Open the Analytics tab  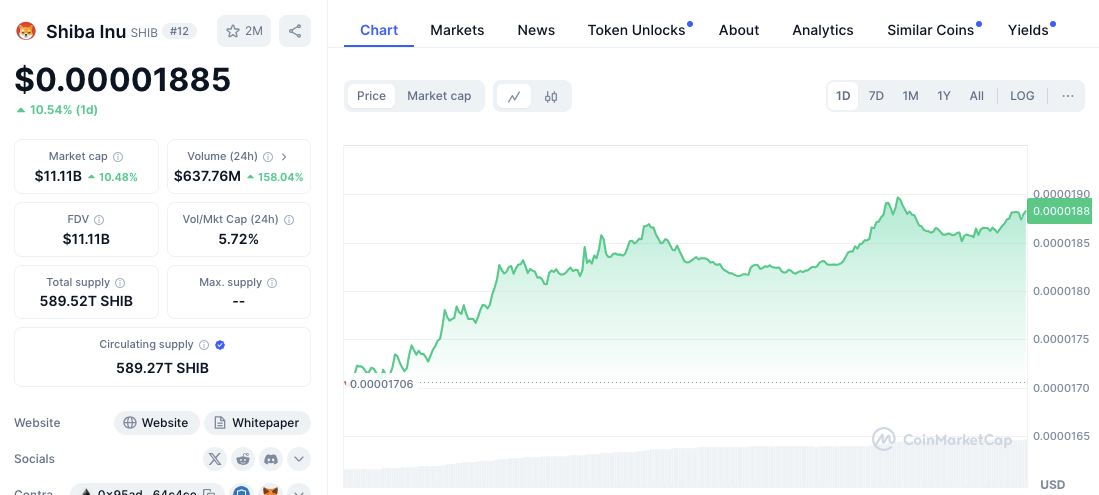point(823,30)
